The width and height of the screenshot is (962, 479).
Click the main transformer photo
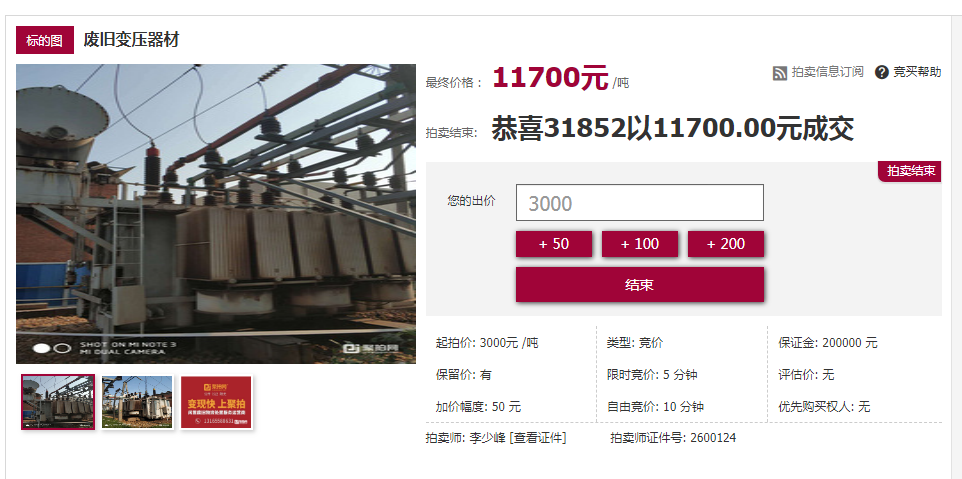click(x=216, y=213)
